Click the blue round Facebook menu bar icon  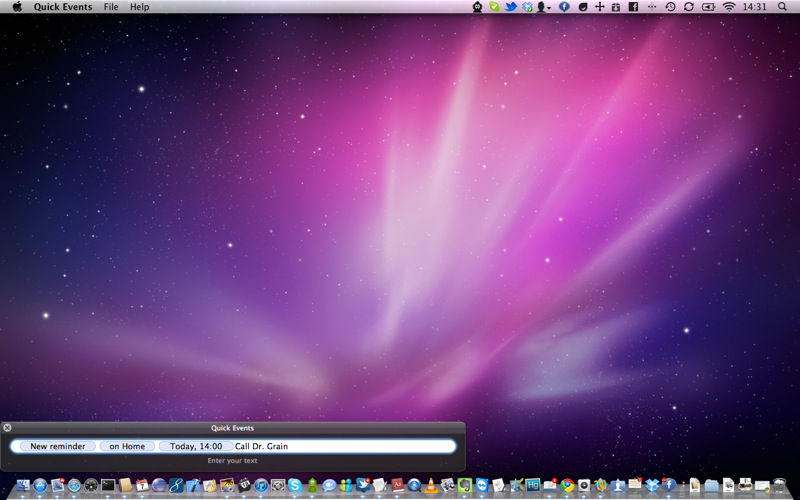tap(564, 7)
